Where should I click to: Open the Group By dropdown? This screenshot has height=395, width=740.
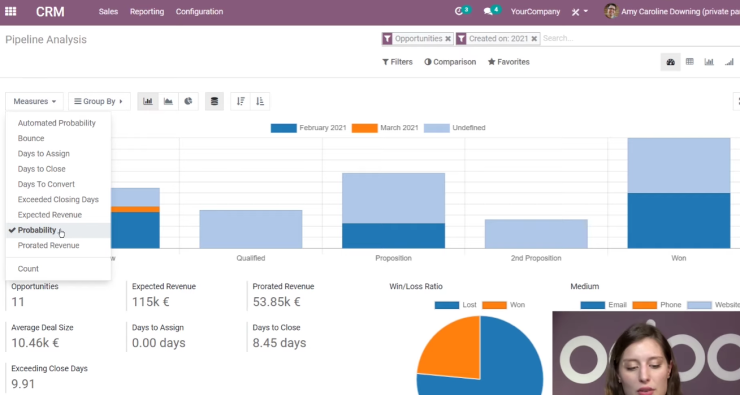click(99, 101)
